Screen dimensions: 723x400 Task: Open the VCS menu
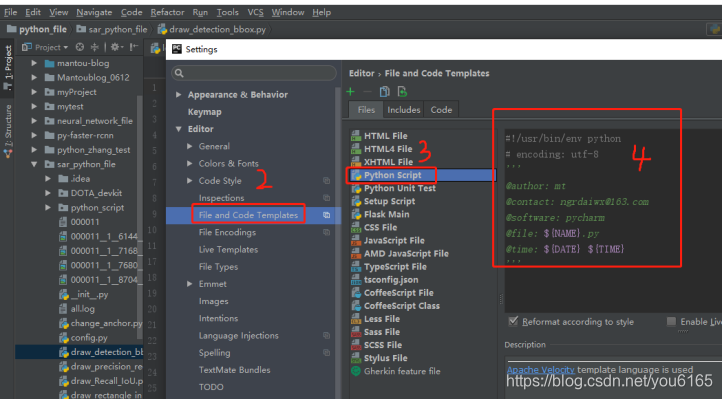pos(255,12)
